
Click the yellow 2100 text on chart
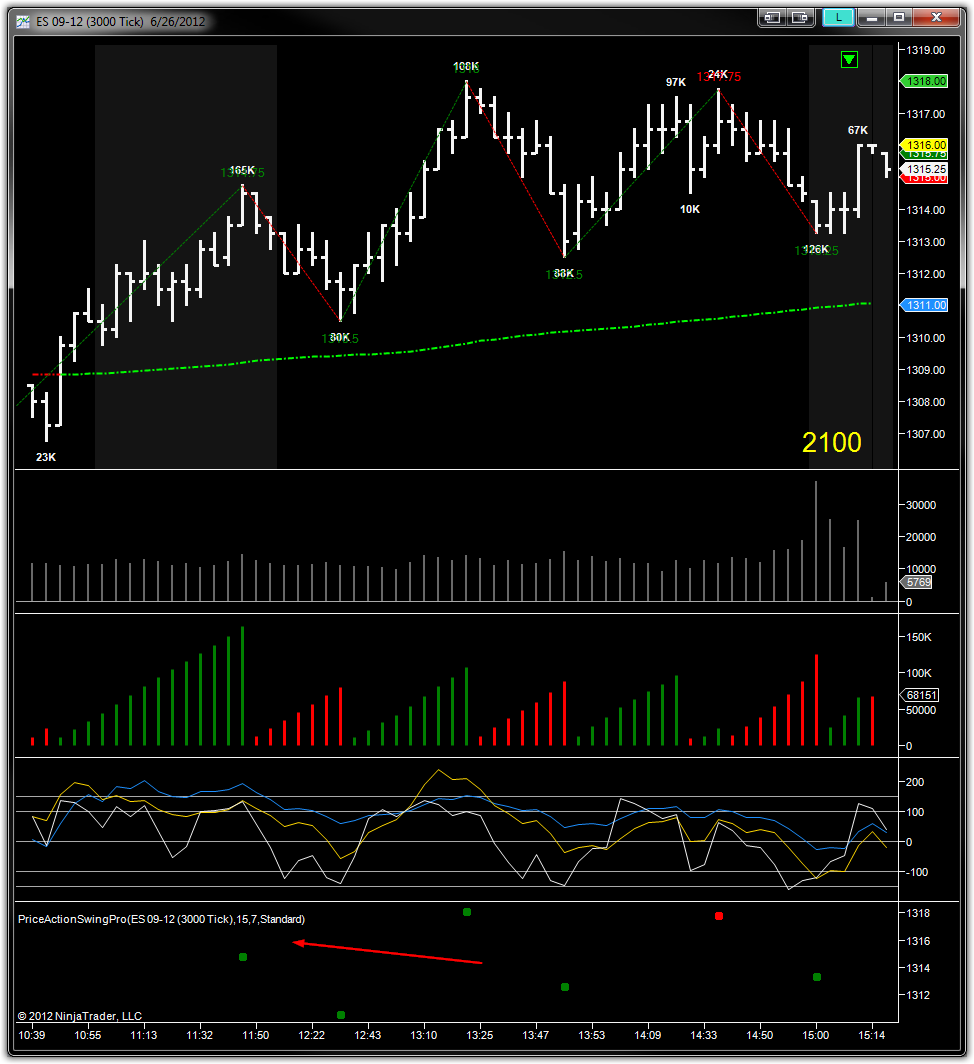point(831,442)
